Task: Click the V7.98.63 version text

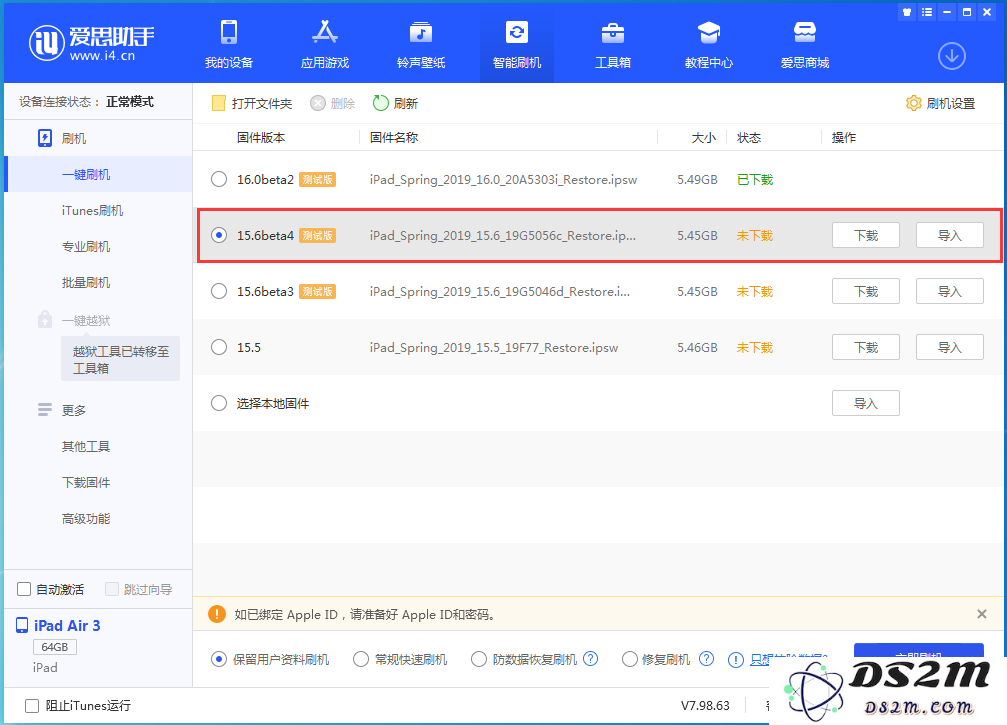Action: (705, 705)
